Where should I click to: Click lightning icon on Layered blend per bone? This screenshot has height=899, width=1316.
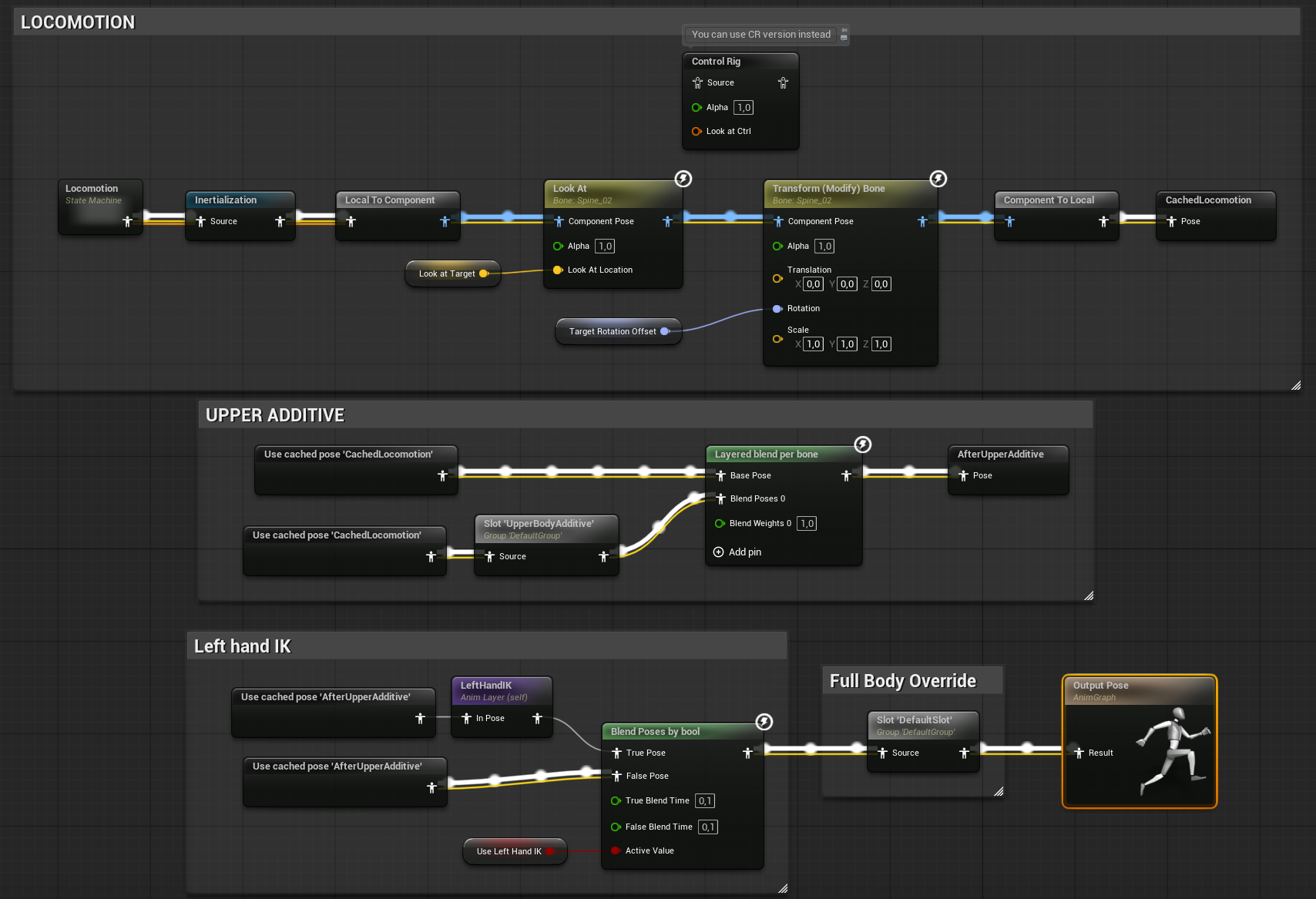(x=863, y=444)
